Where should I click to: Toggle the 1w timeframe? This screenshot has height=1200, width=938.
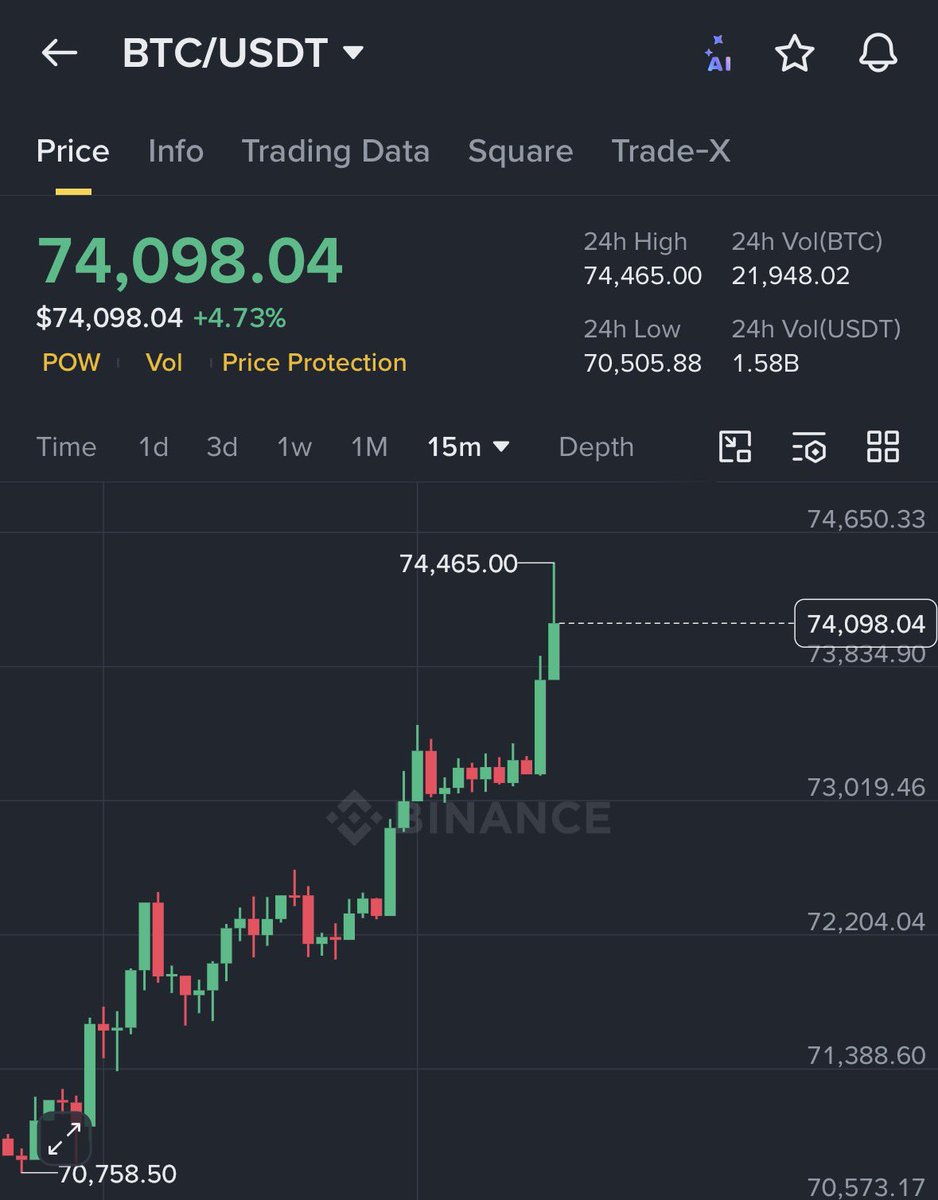click(294, 447)
